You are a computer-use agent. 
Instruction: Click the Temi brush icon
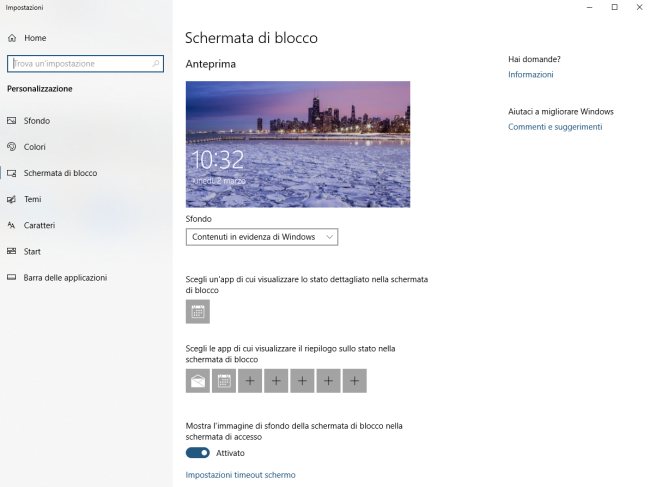12,199
